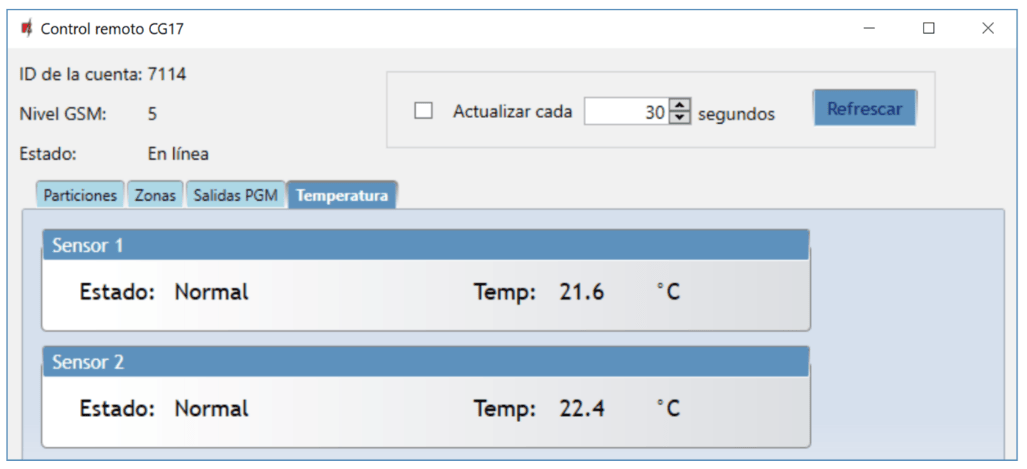Enable the Actualizar cada auto-refresh checkbox

424,112
